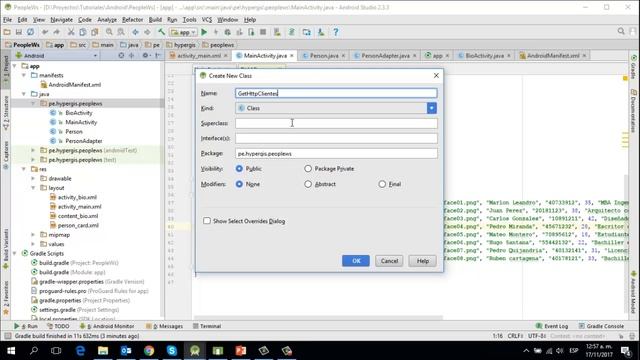Click the Paste toolbar icon
640x360 pixels.
pyautogui.click(x=95, y=32)
